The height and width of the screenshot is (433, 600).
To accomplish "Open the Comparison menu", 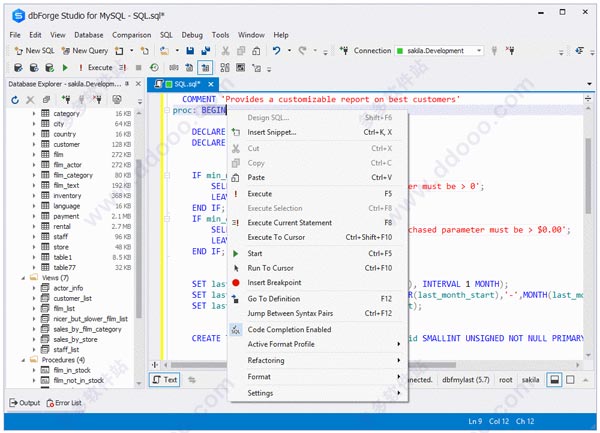I will (132, 35).
